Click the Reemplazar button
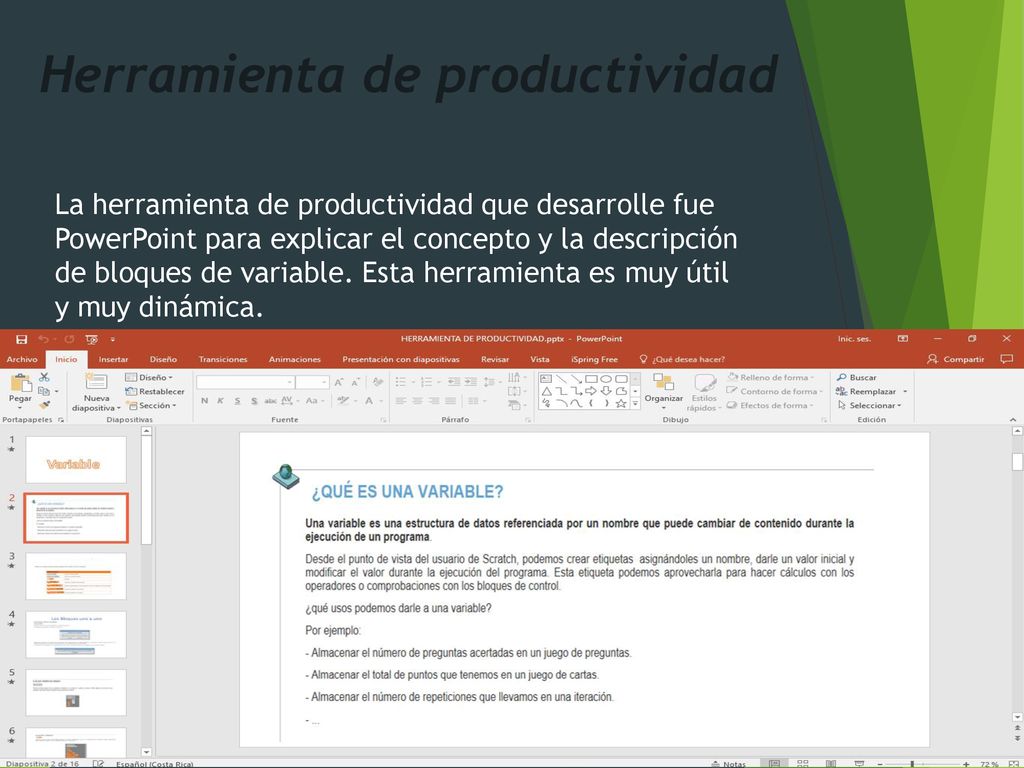Viewport: 1024px width, 768px height. [x=866, y=392]
